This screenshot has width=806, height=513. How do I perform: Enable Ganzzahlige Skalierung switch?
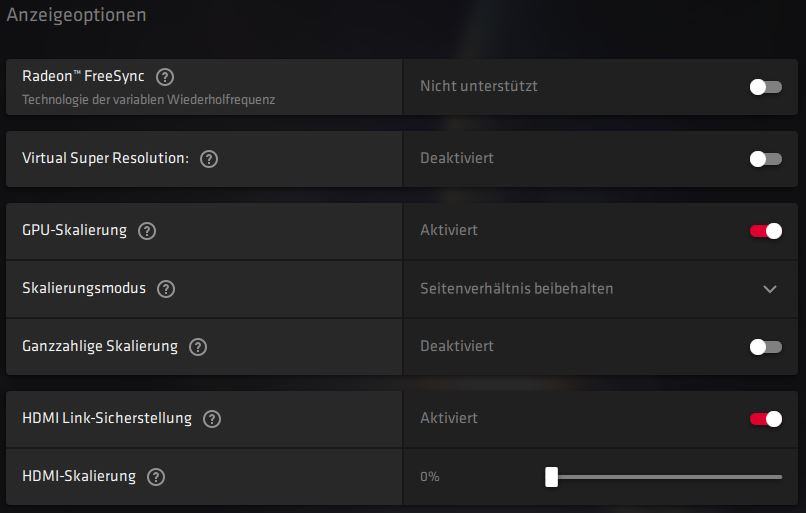click(x=765, y=347)
